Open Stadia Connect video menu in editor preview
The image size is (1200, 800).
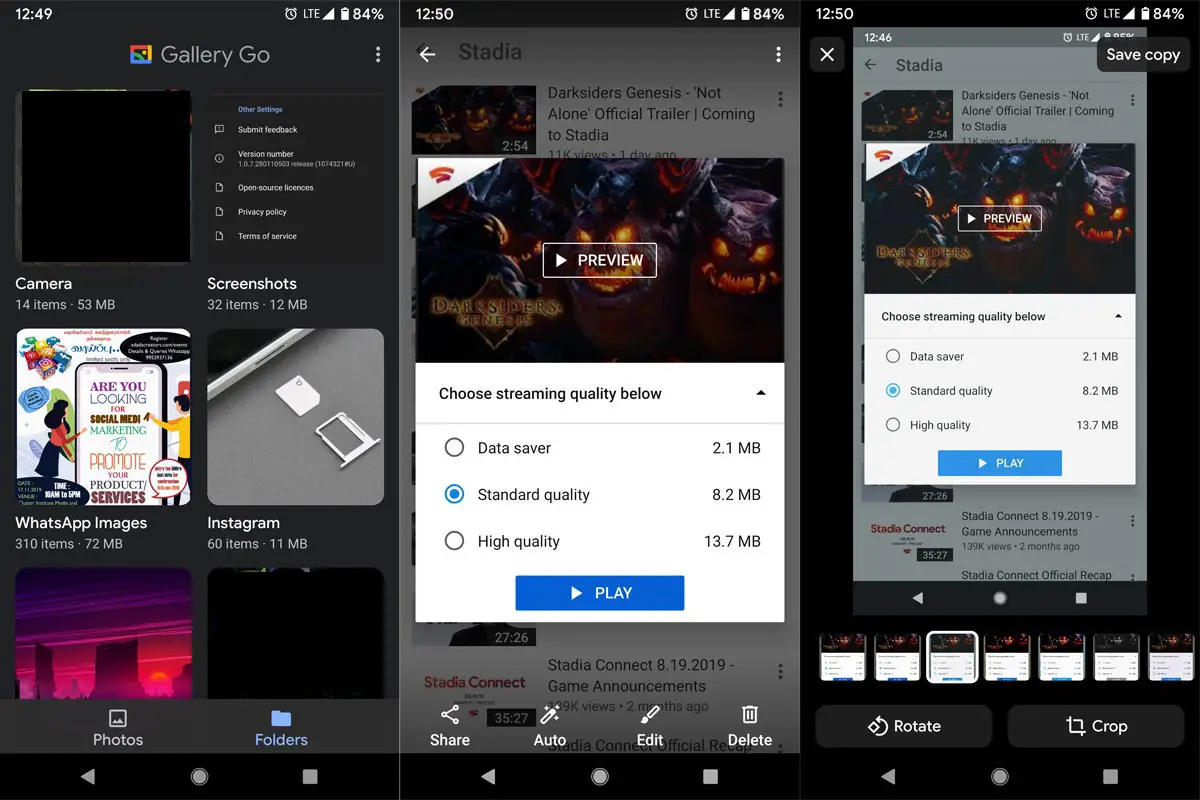tap(1132, 521)
